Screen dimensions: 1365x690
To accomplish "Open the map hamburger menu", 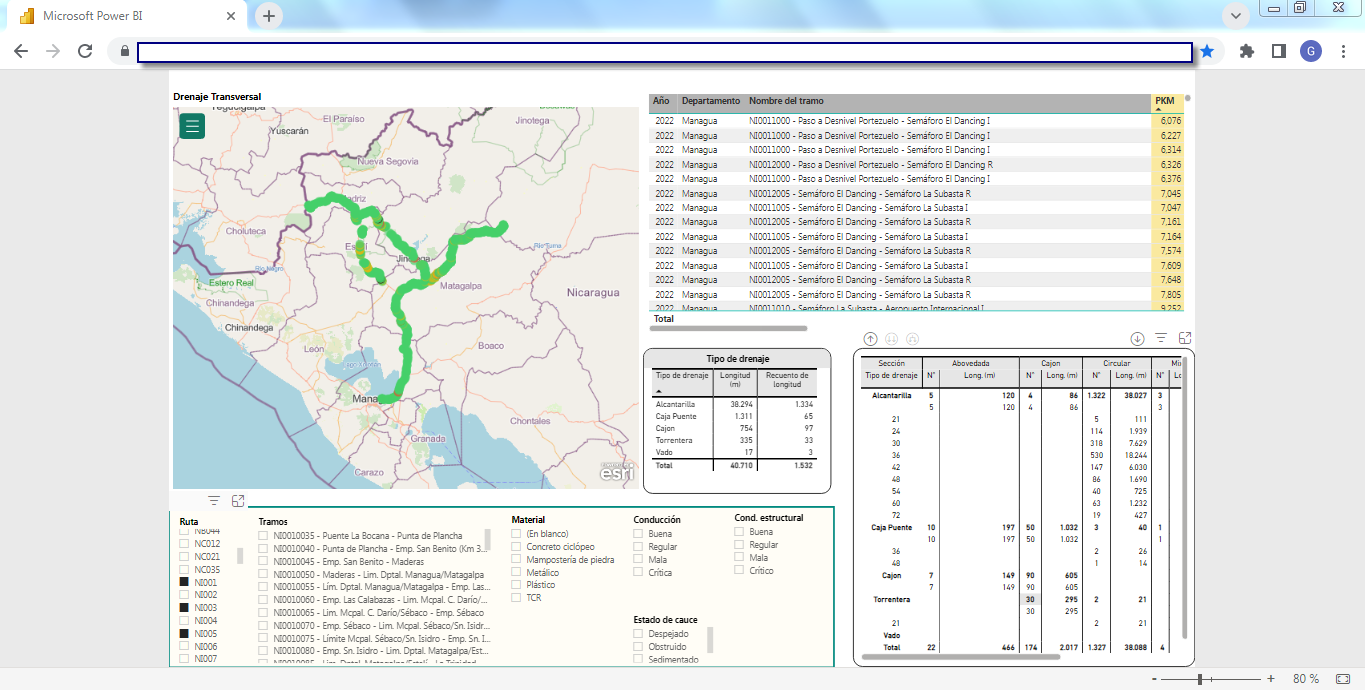I will pos(192,126).
